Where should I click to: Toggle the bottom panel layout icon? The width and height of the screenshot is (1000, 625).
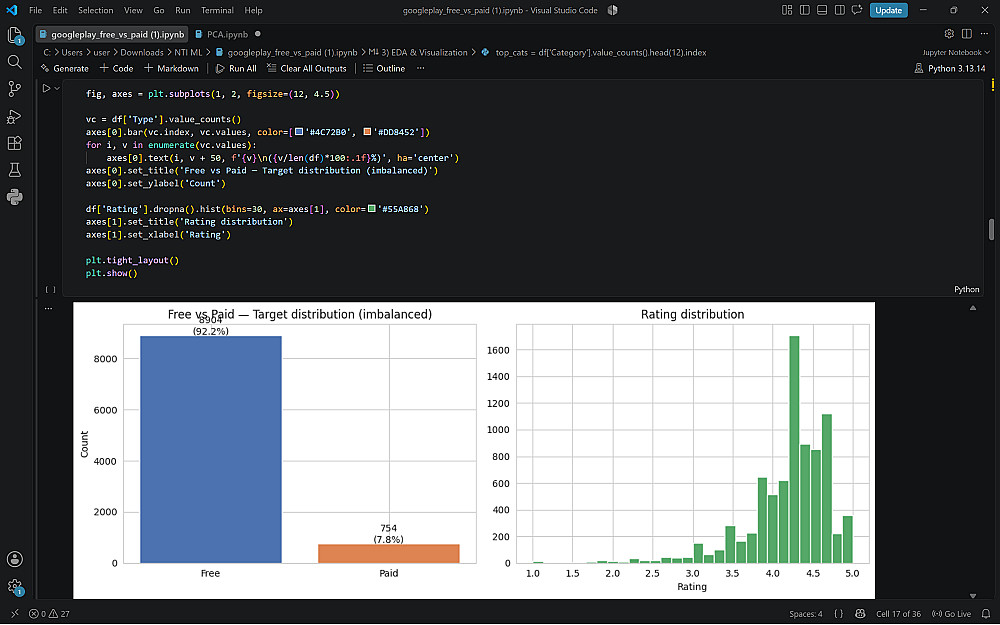[x=822, y=10]
